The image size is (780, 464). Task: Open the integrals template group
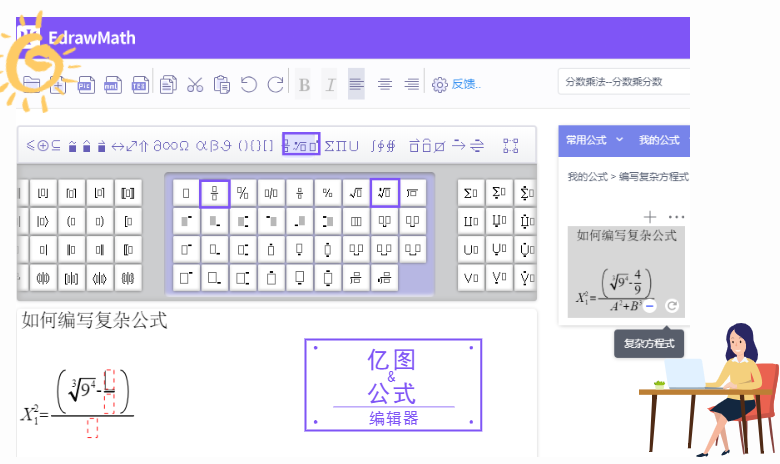coord(383,146)
